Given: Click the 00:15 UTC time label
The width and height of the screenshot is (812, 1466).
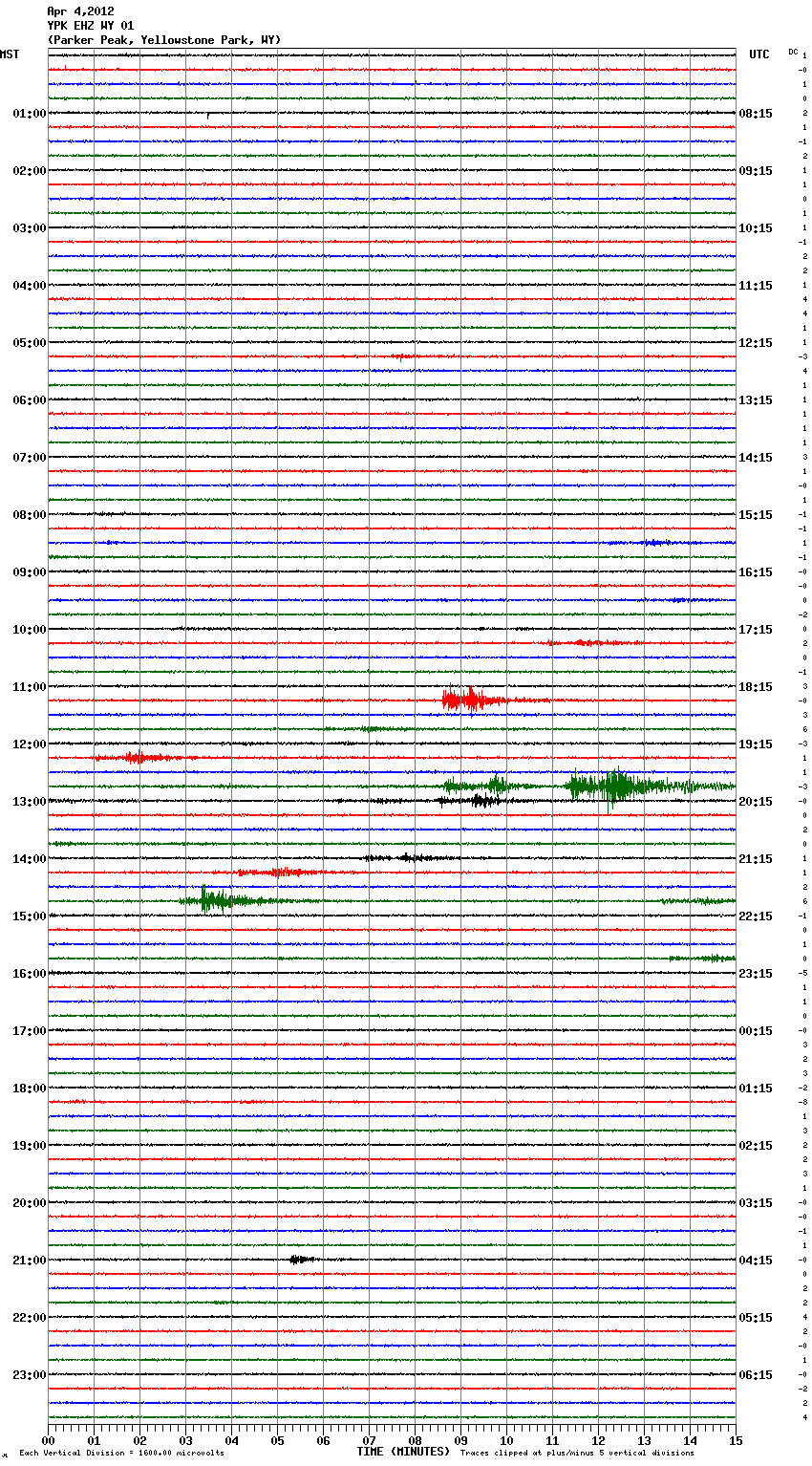Looking at the screenshot, I should [x=756, y=1031].
